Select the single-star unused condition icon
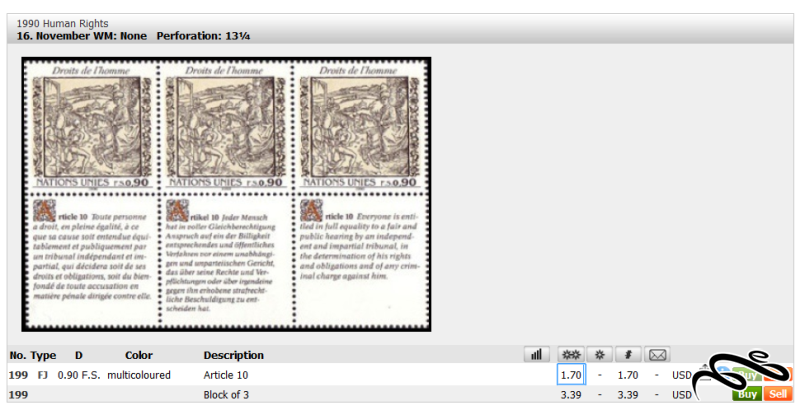The width and height of the screenshot is (800, 410). pyautogui.click(x=599, y=354)
